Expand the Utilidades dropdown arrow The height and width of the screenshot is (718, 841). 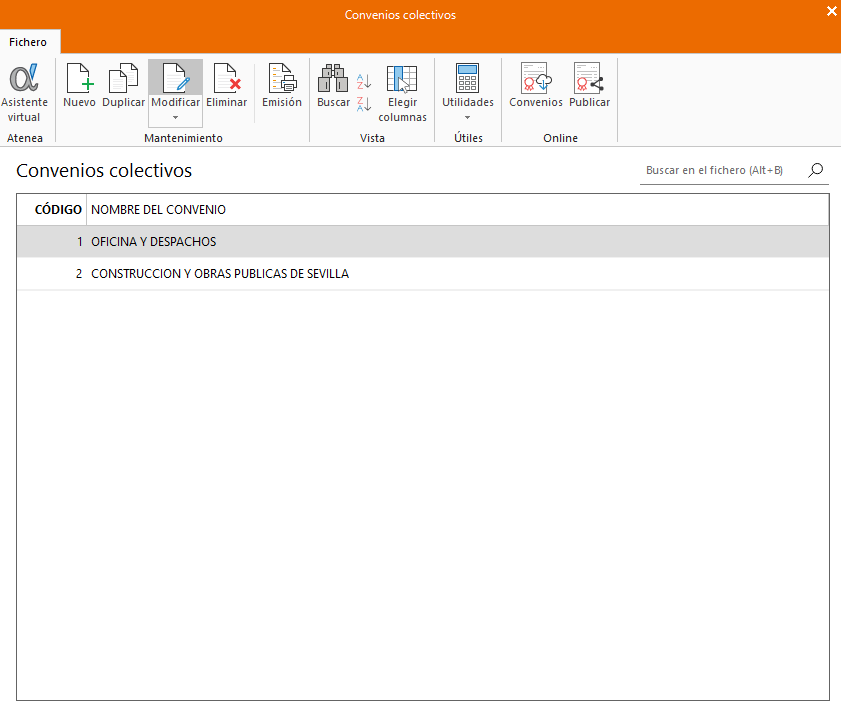click(467, 117)
